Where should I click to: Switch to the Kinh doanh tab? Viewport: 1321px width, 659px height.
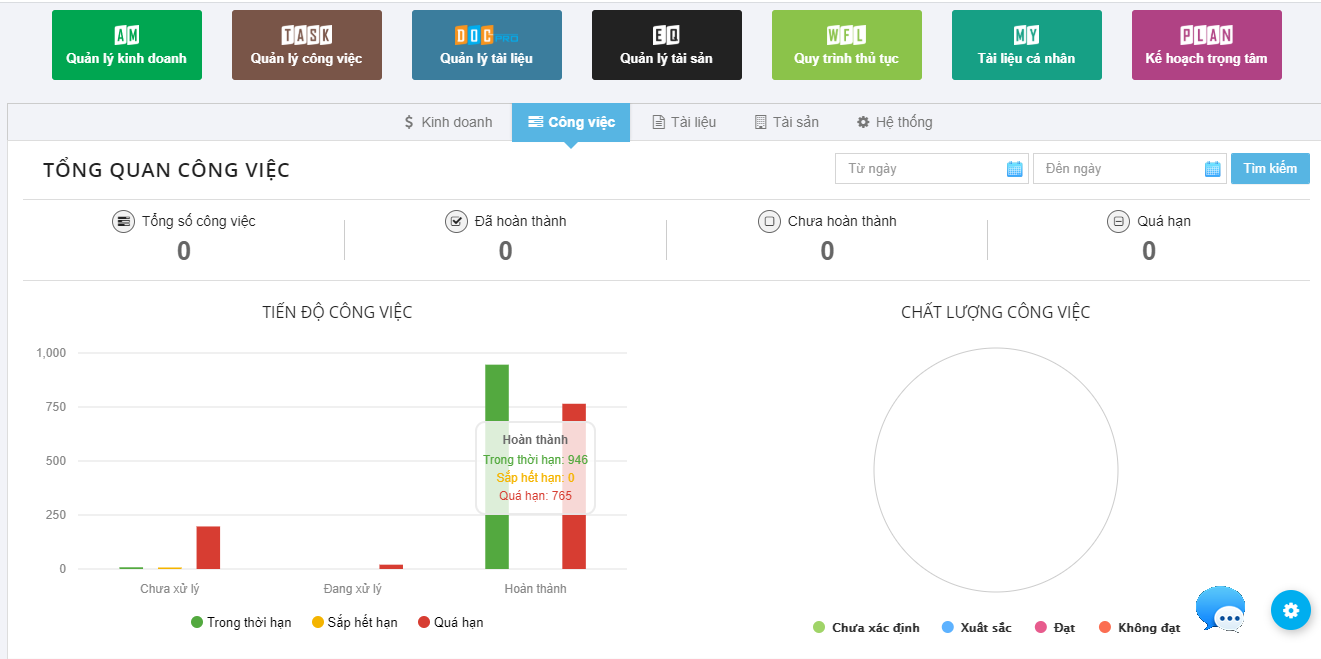click(448, 122)
